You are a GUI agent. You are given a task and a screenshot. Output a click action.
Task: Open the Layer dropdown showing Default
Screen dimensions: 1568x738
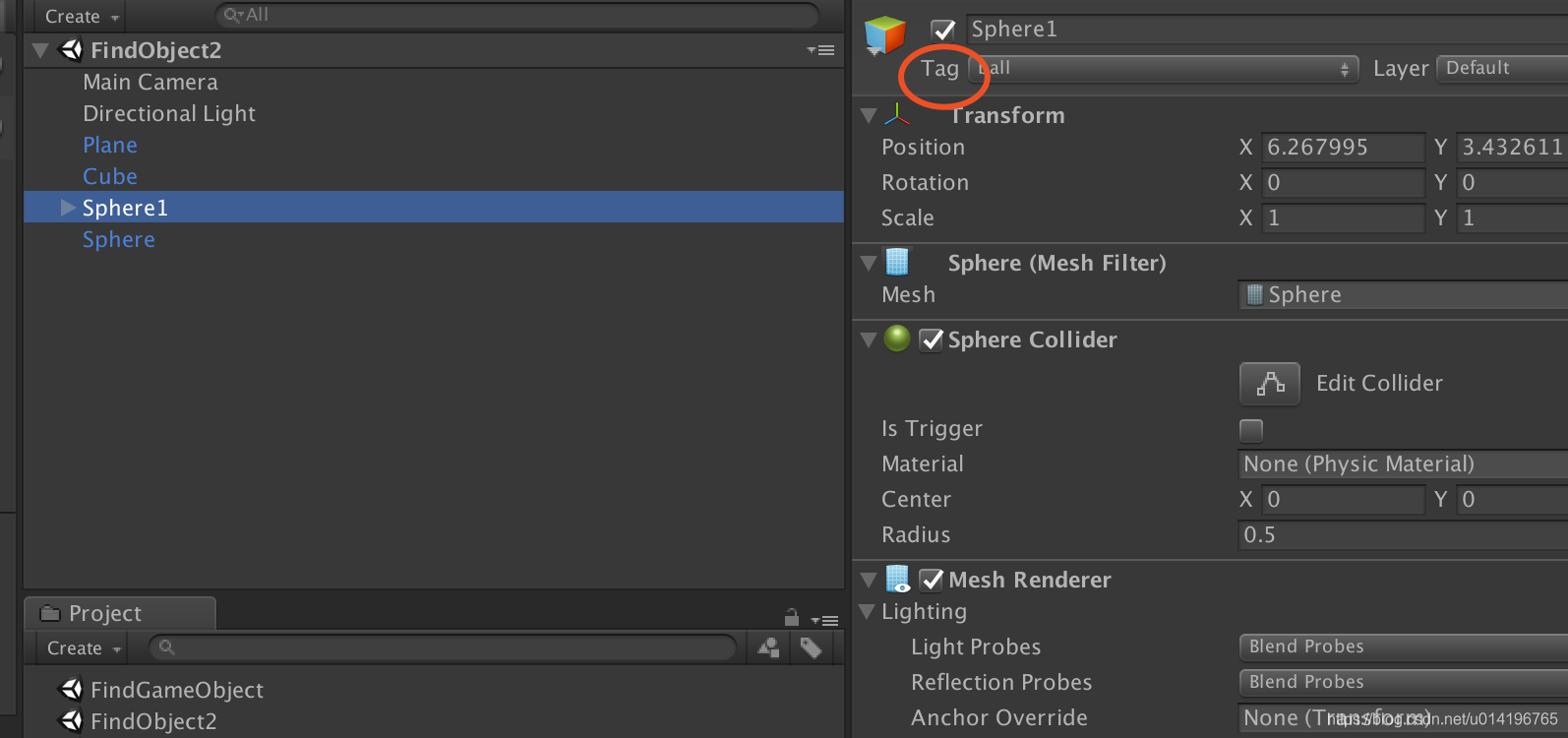point(1502,68)
